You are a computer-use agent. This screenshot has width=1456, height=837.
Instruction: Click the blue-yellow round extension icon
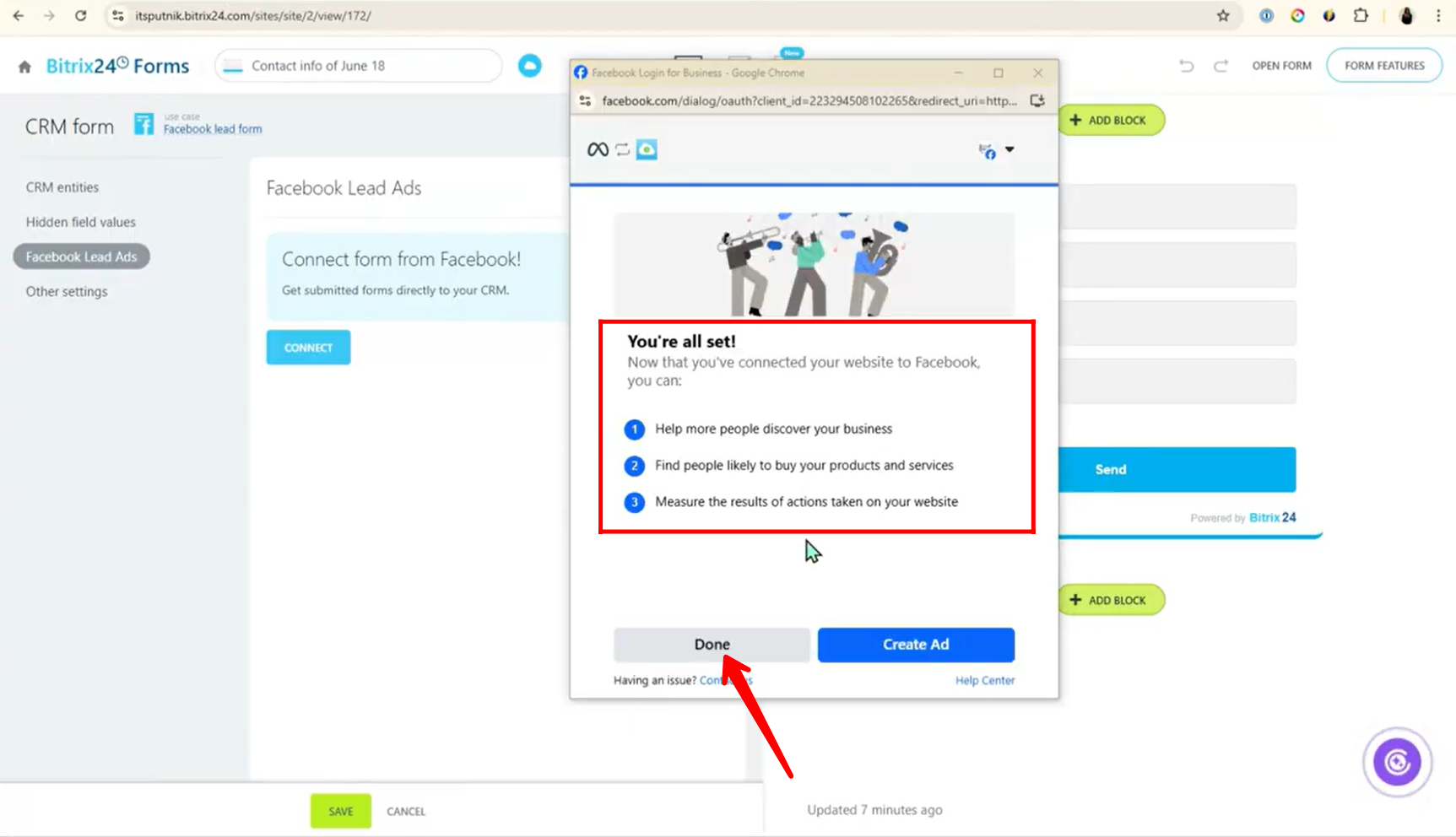click(x=1329, y=16)
